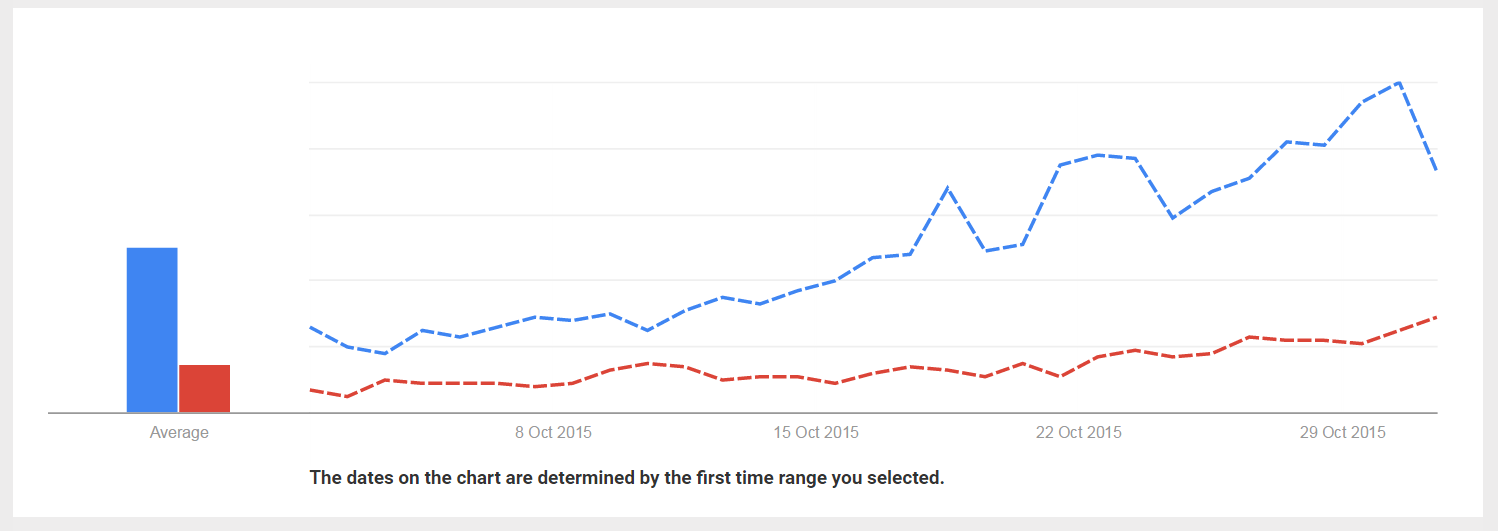Viewport: 1498px width, 531px height.
Task: Select the 29 Oct 2015 axis label
Action: (1342, 433)
